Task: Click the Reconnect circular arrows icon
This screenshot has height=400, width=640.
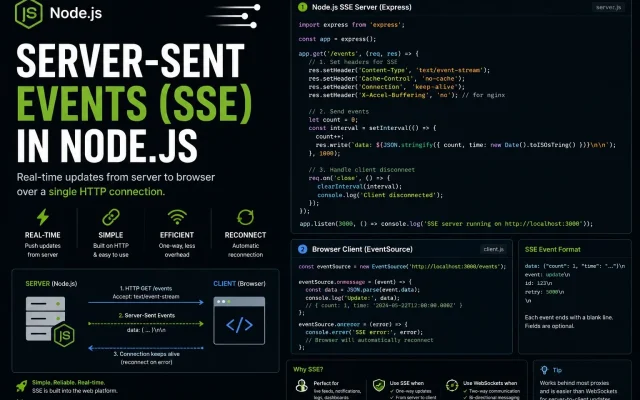Action: point(245,217)
